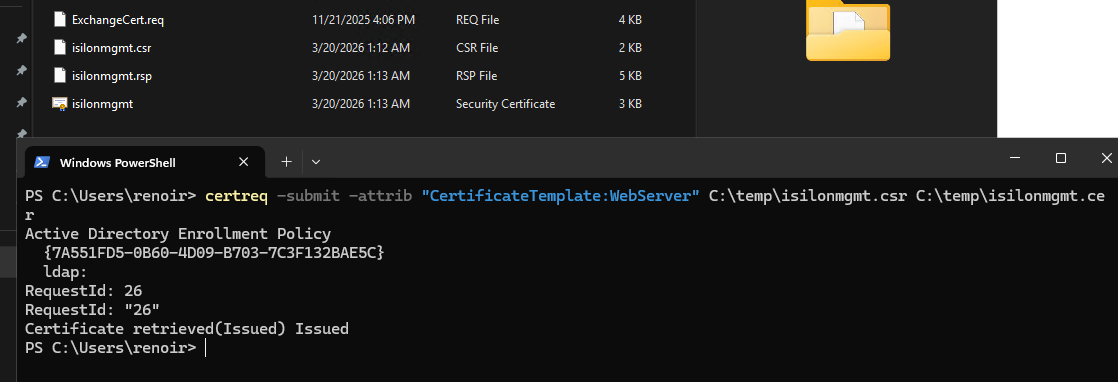Click the "CertificateTemplate:WebServer" string in terminal
This screenshot has height=382, width=1118.
click(x=561, y=197)
